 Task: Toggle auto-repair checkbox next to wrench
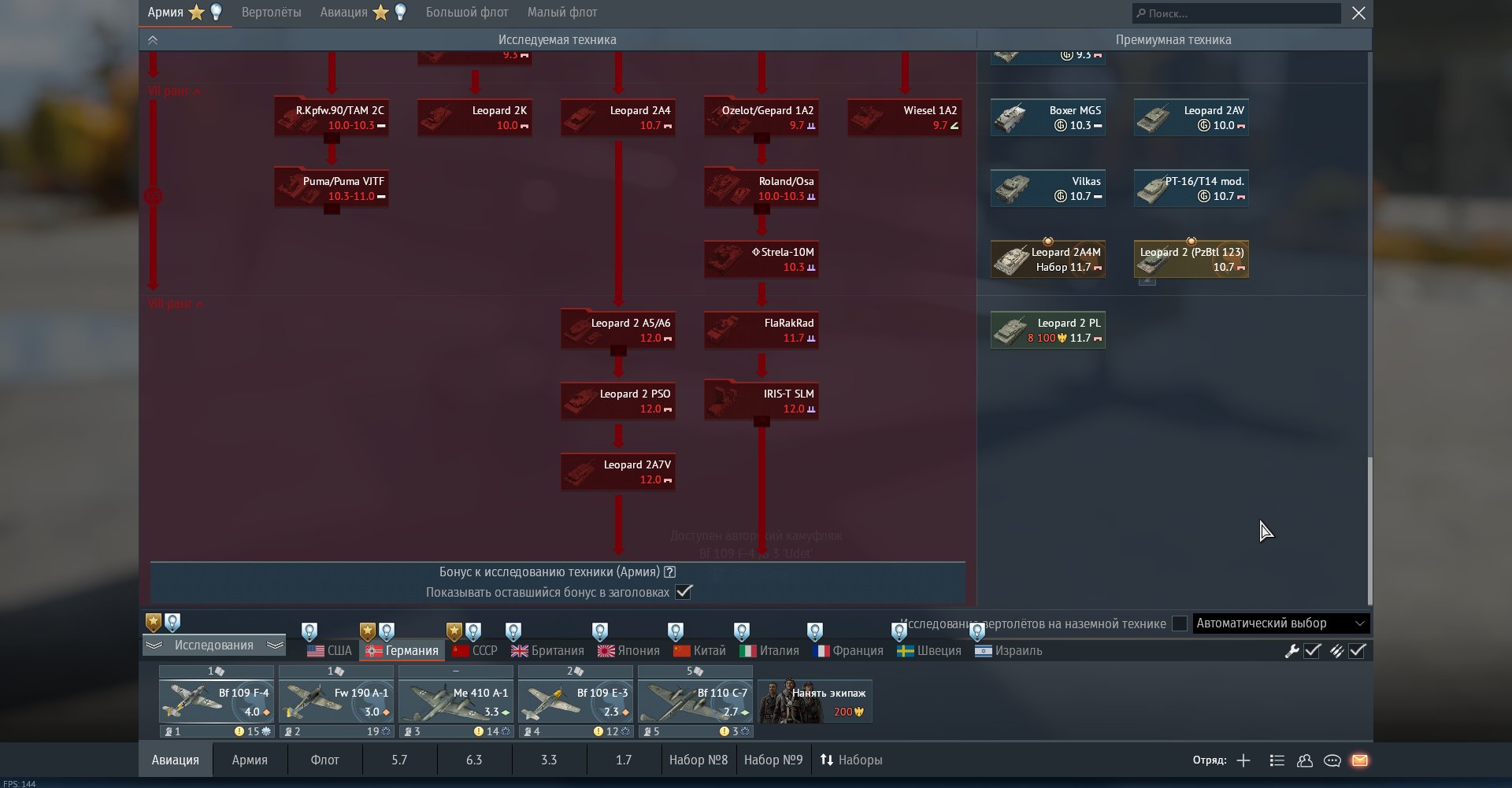point(1312,651)
